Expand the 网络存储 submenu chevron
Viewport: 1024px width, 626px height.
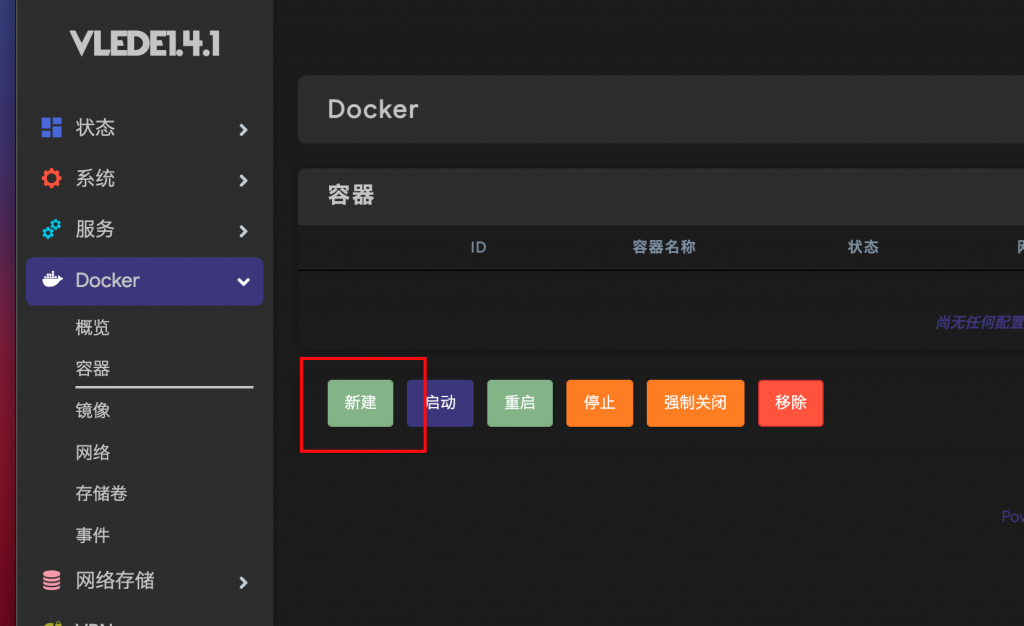pos(243,582)
